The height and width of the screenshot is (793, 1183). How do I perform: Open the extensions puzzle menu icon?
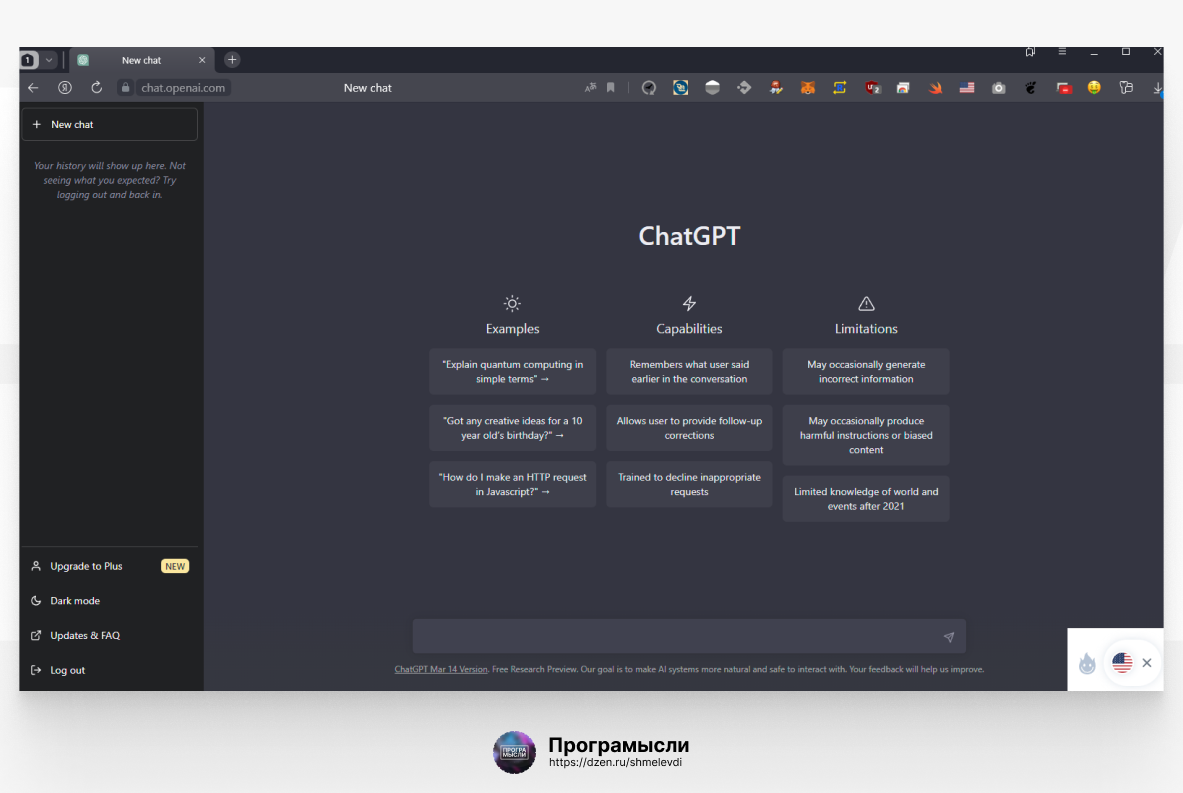pos(1126,88)
